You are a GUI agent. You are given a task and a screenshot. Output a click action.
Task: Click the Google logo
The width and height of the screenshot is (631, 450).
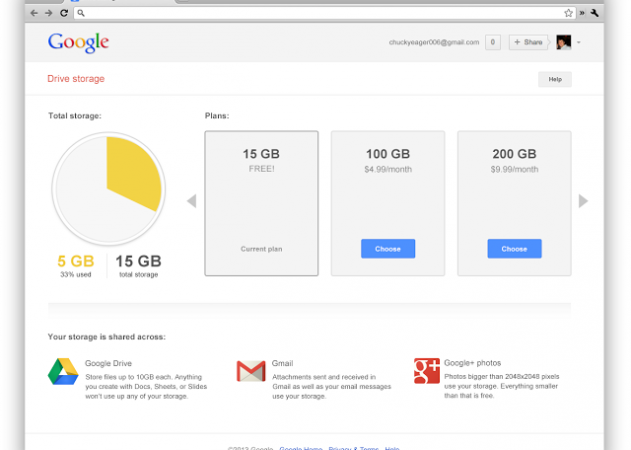click(78, 42)
